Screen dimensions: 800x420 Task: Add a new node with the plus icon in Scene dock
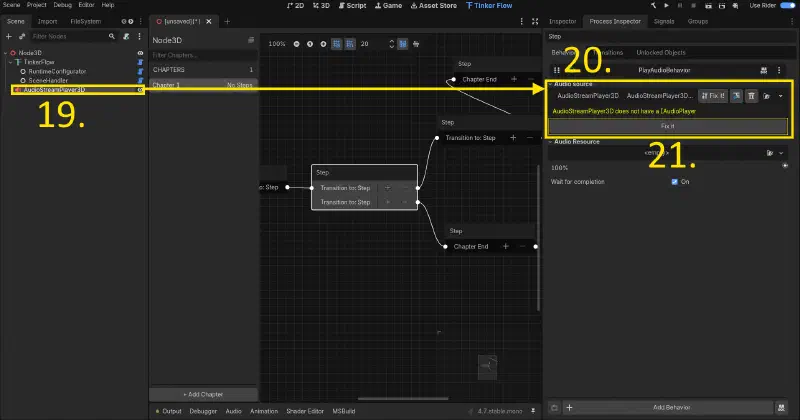(x=9, y=36)
